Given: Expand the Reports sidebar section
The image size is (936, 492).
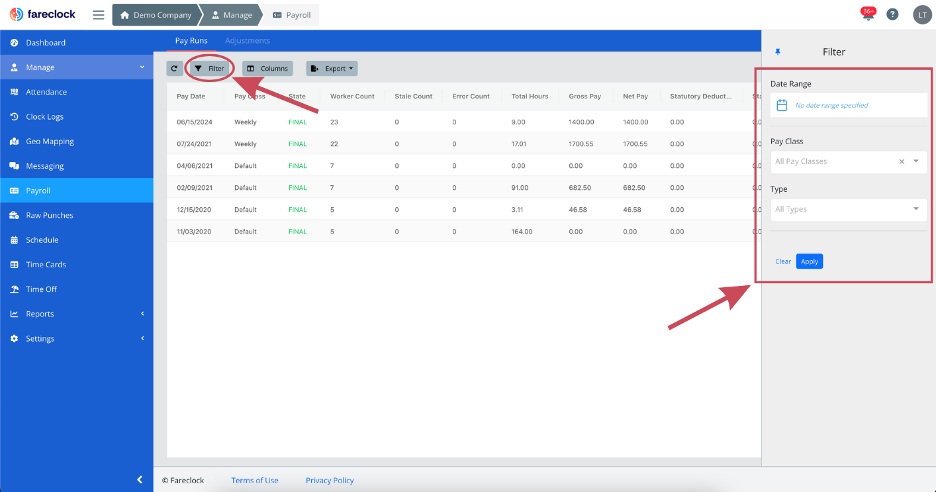Looking at the screenshot, I should point(76,314).
